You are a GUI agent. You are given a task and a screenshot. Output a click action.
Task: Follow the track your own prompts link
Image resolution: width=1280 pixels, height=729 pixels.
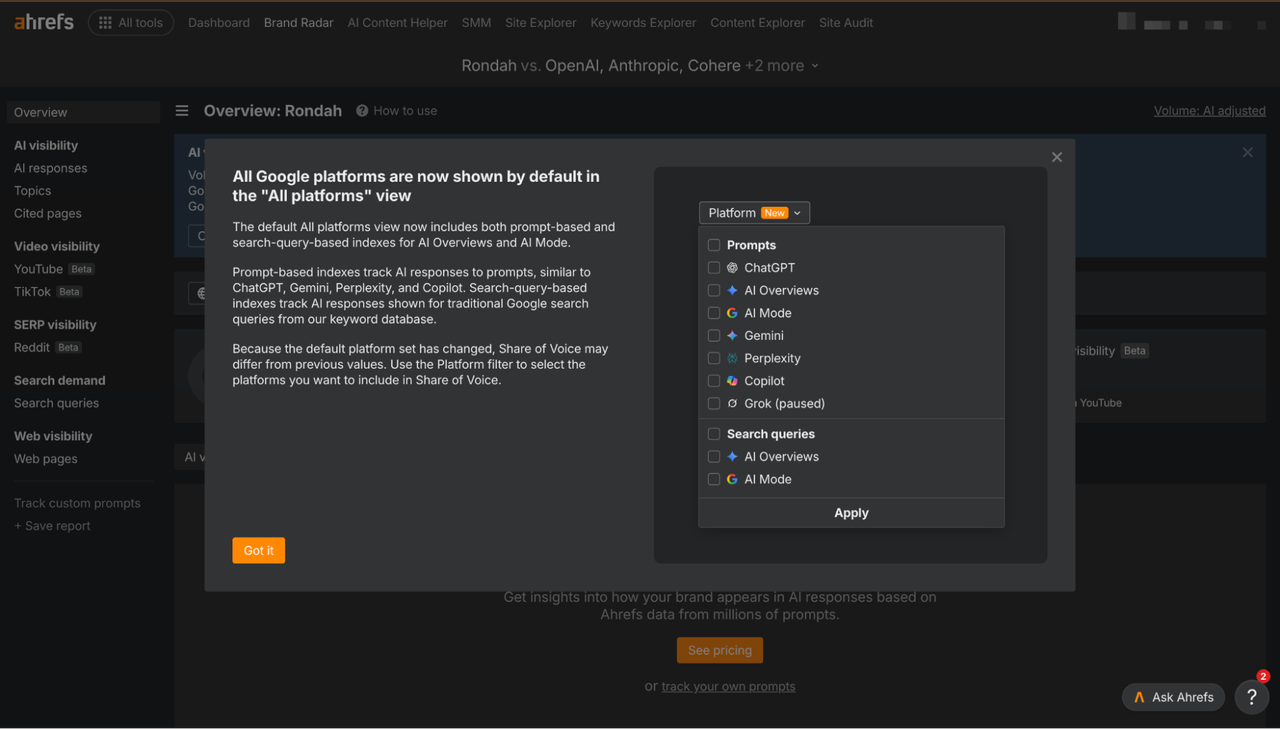pyautogui.click(x=729, y=687)
